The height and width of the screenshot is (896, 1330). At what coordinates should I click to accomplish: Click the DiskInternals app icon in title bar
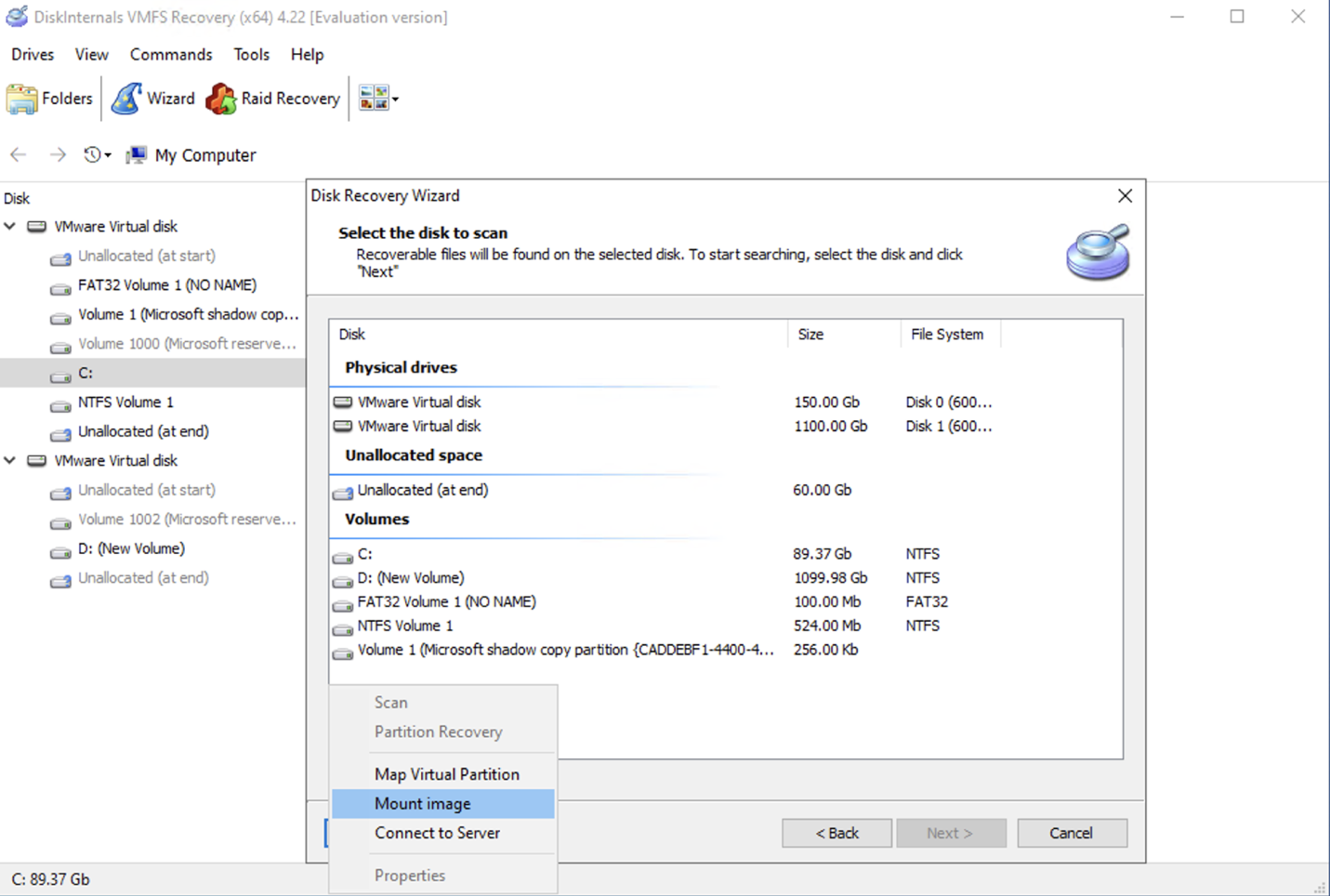tap(17, 16)
